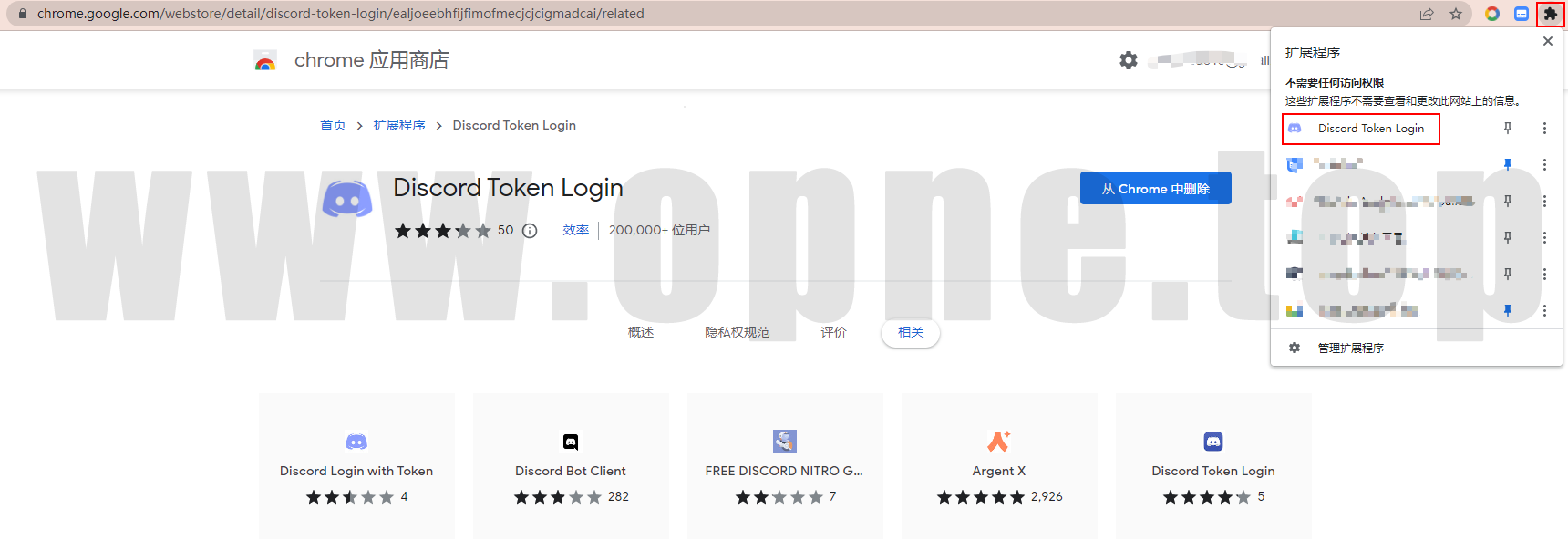Click the 200,000+ 位用户 user count text
Screen dimensions: 1568x541
point(659,230)
